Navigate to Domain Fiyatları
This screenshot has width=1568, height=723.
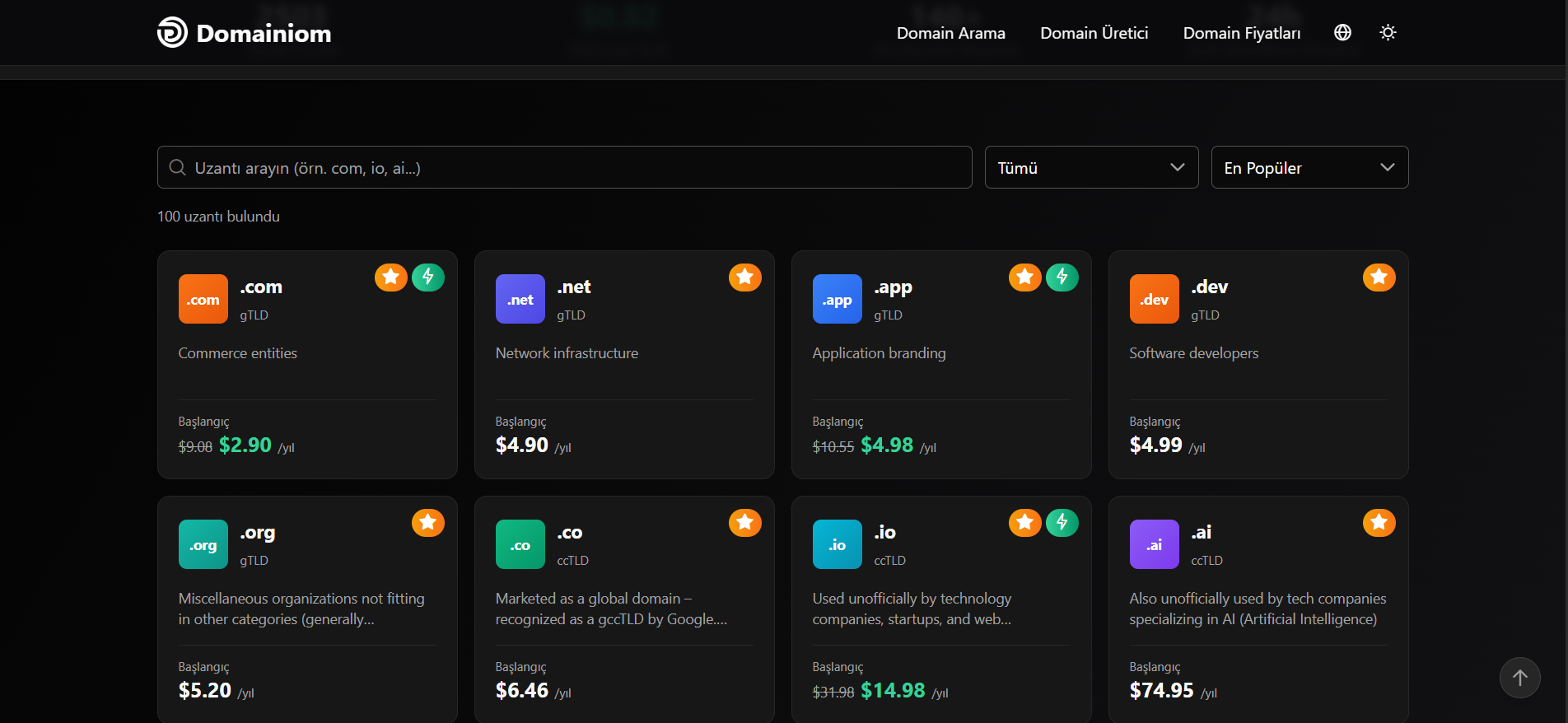pos(1242,33)
